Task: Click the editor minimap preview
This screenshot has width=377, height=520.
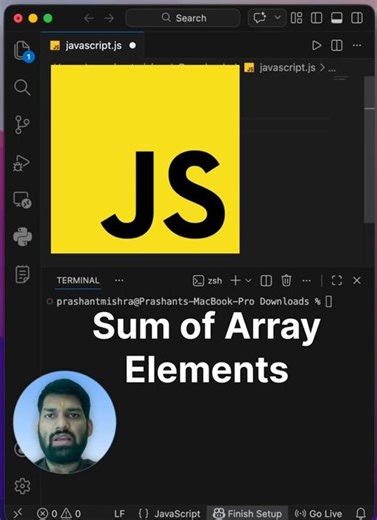Action: tap(341, 78)
